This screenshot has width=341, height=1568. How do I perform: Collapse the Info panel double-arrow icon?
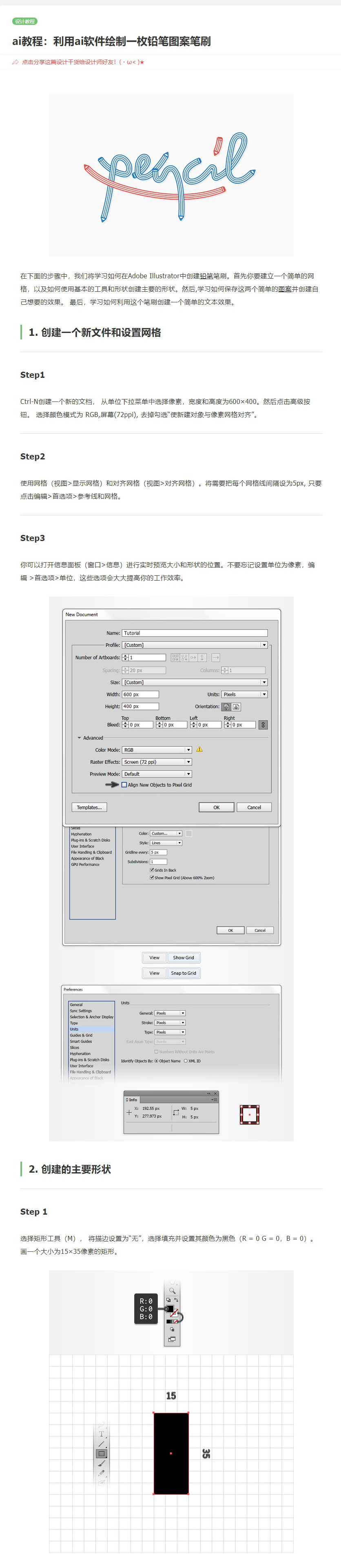tap(208, 1094)
